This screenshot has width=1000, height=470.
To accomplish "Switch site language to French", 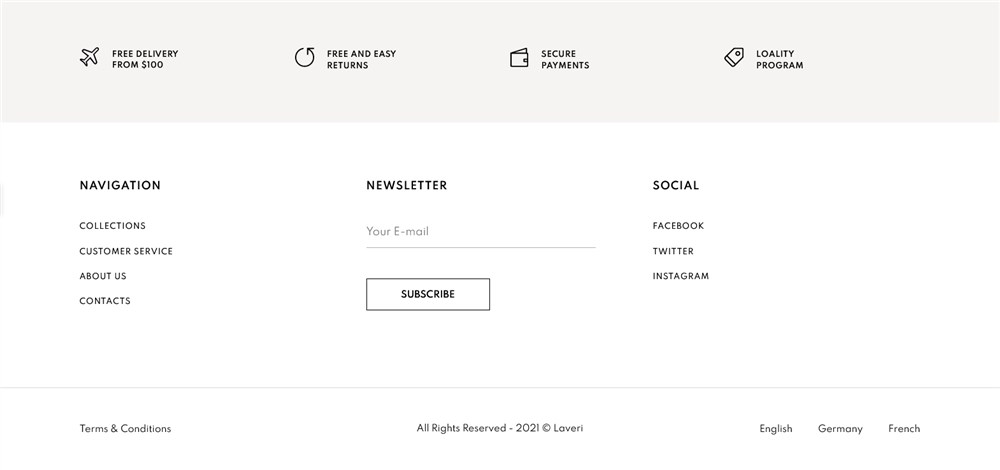I will coord(904,429).
